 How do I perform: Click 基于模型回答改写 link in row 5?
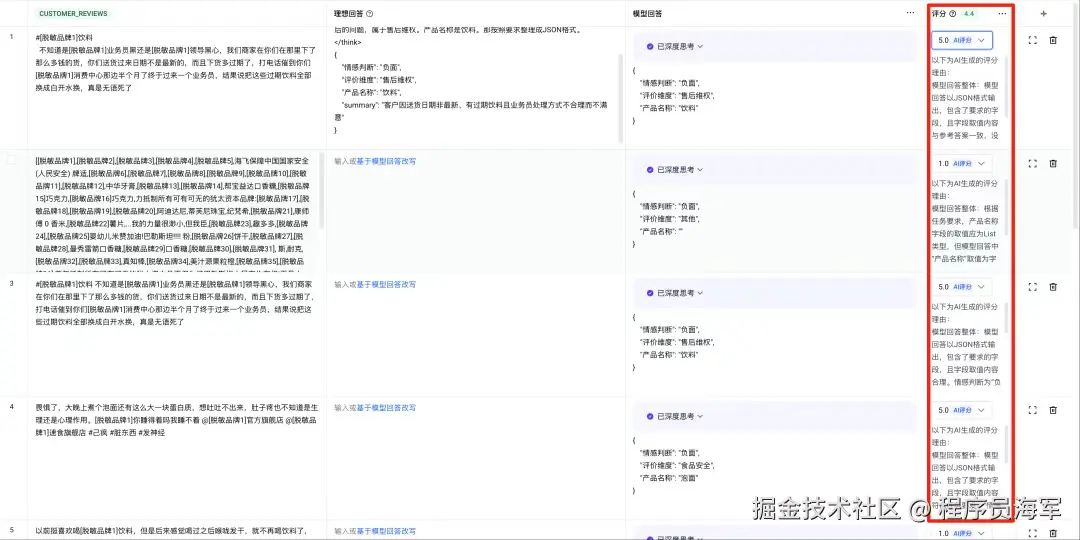coord(386,531)
